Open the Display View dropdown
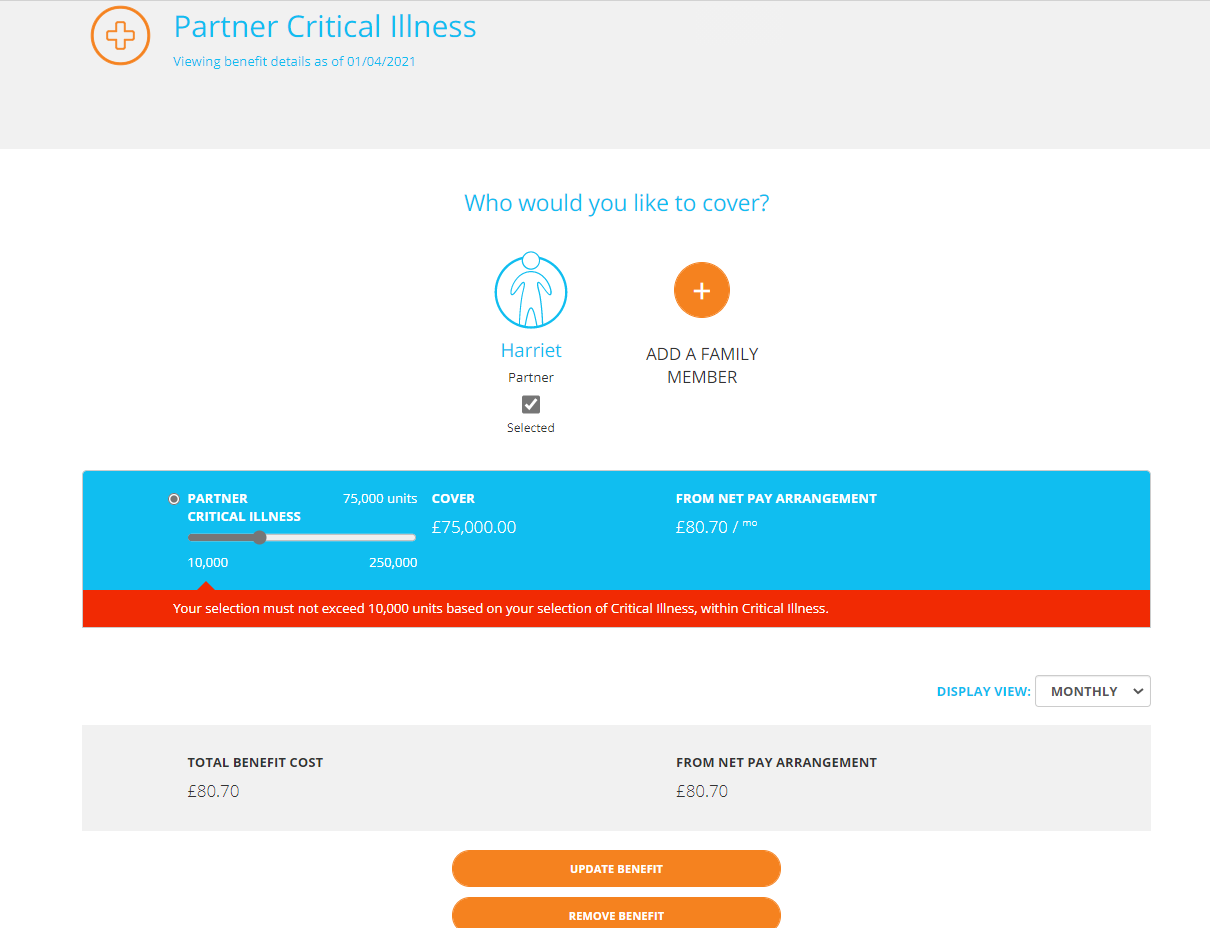 (x=1092, y=691)
